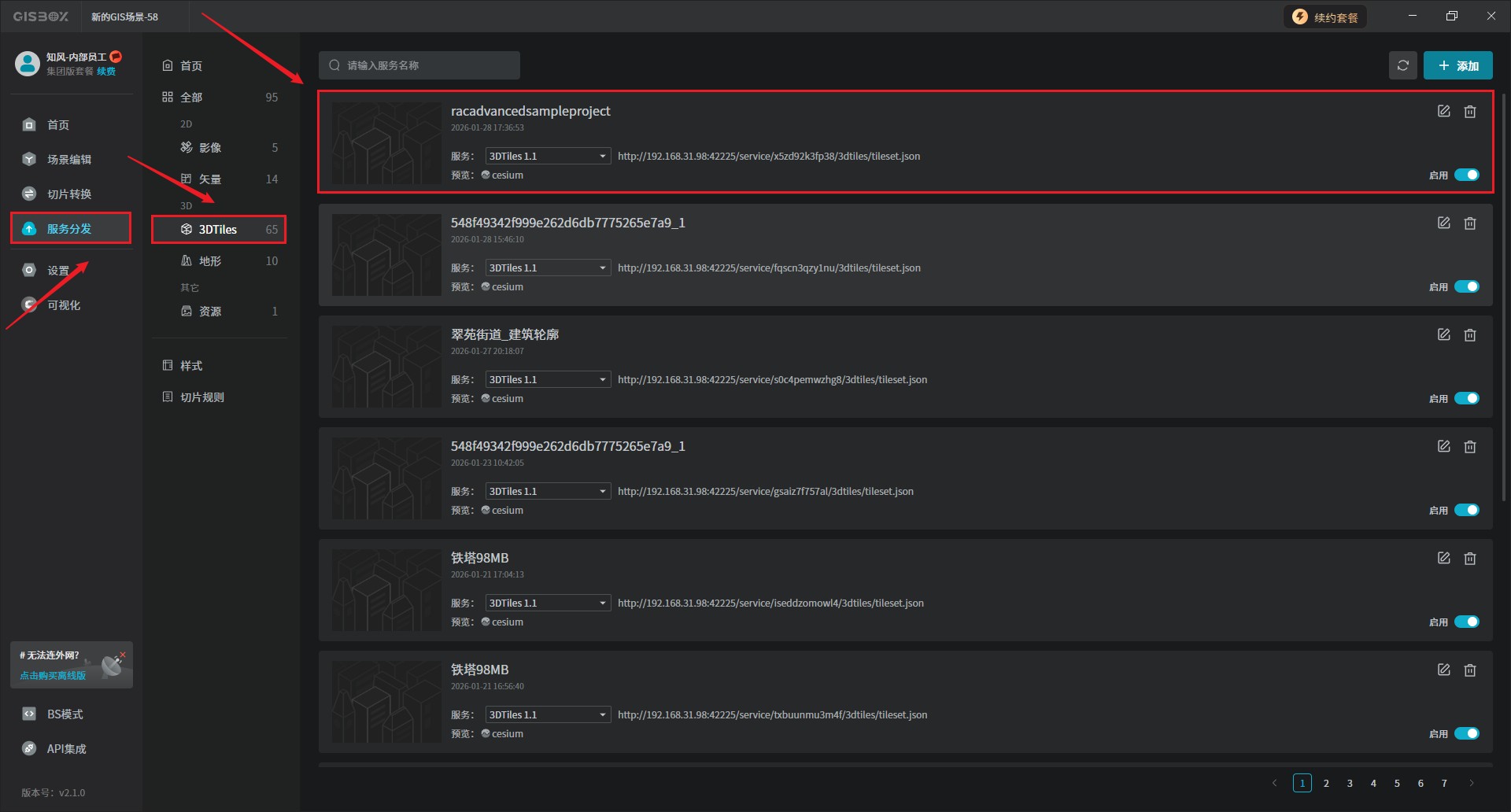Click the user profile avatar
The image size is (1511, 812).
[x=28, y=64]
